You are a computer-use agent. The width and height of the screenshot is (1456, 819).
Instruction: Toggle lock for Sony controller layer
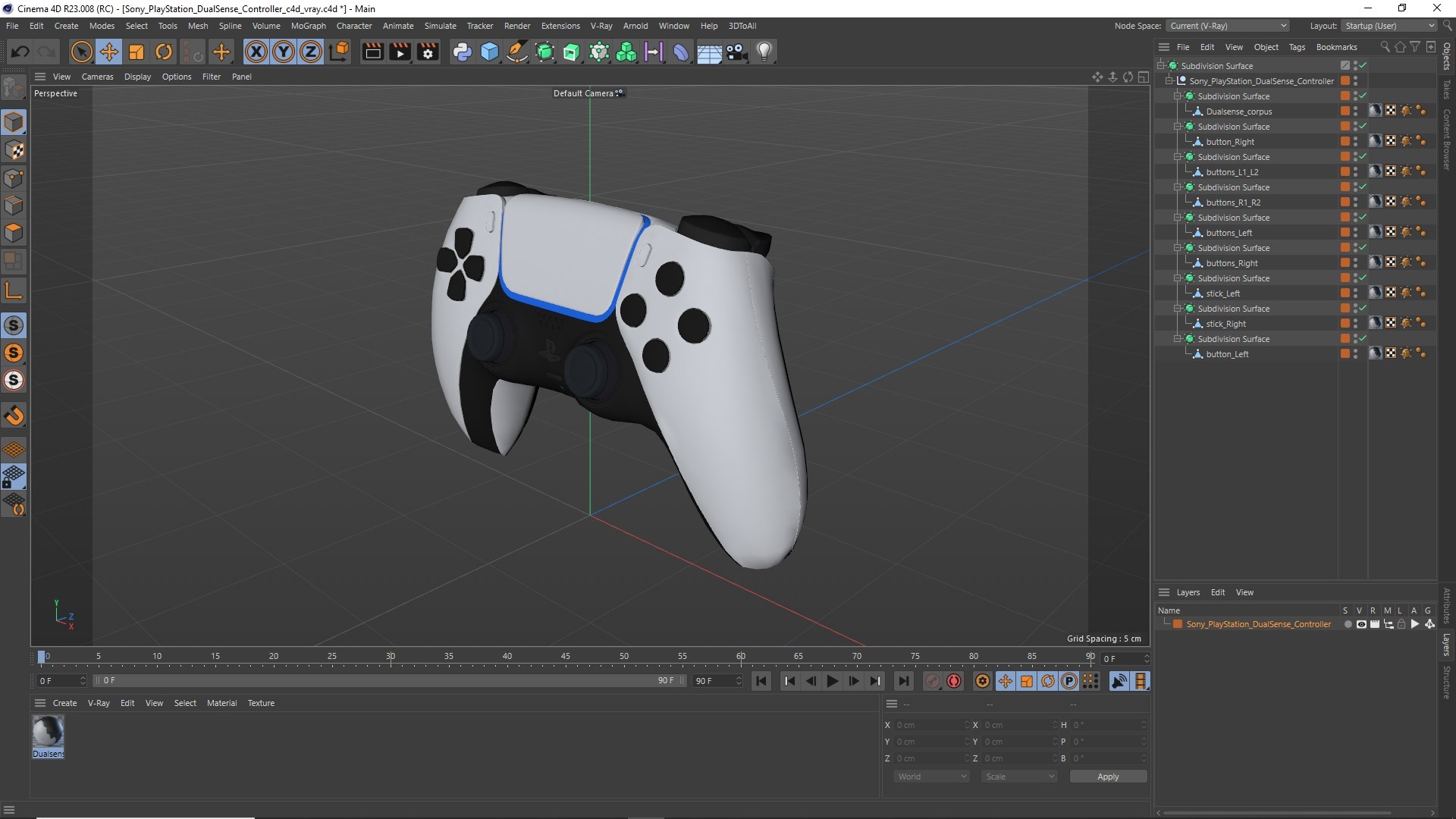(1401, 624)
